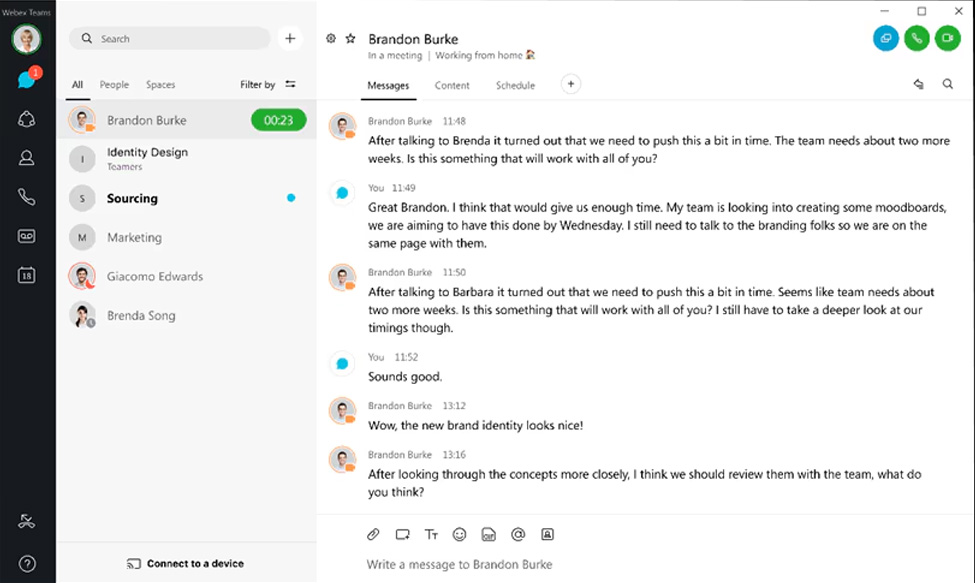Switch to the Schedule tab
The height and width of the screenshot is (583, 975).
tap(515, 86)
